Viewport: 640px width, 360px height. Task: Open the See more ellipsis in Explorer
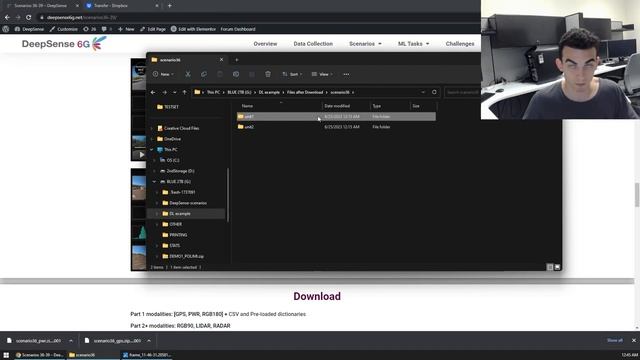346,74
